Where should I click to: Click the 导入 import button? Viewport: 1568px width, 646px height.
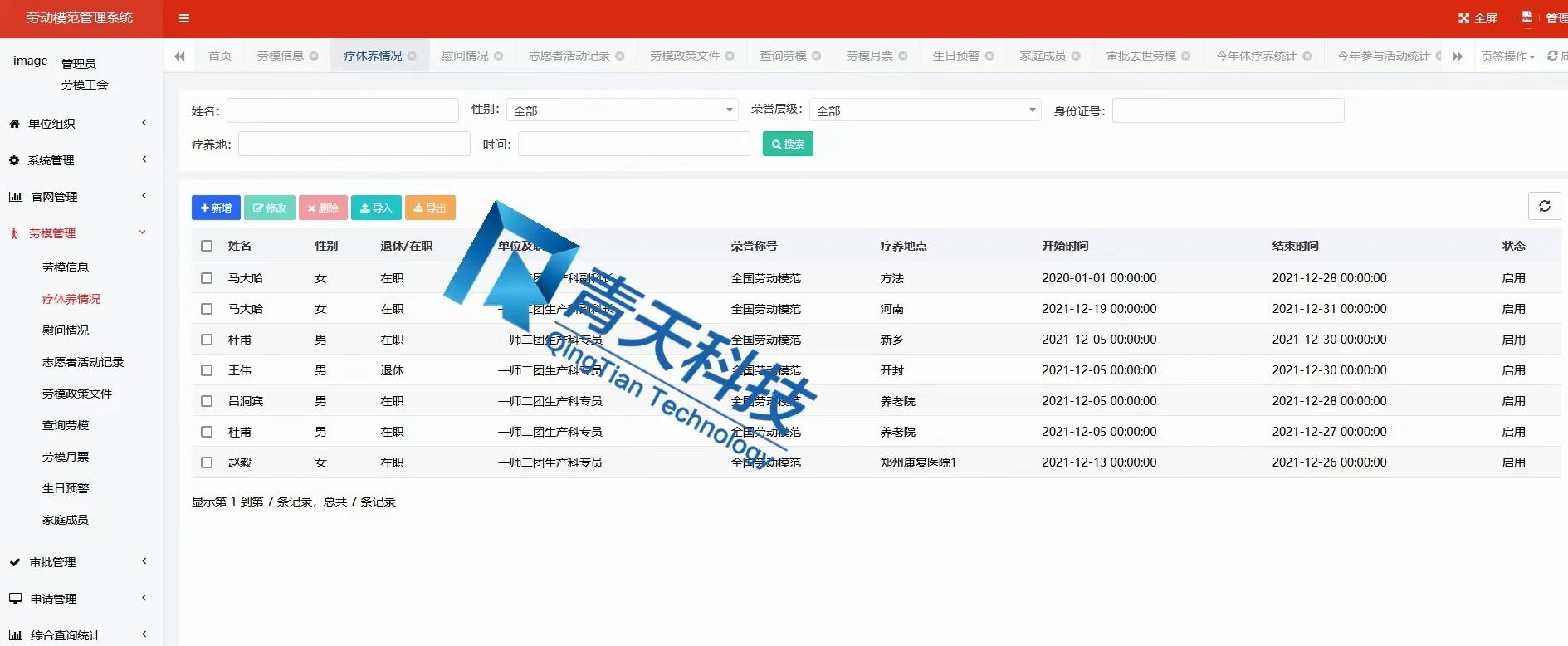point(376,208)
